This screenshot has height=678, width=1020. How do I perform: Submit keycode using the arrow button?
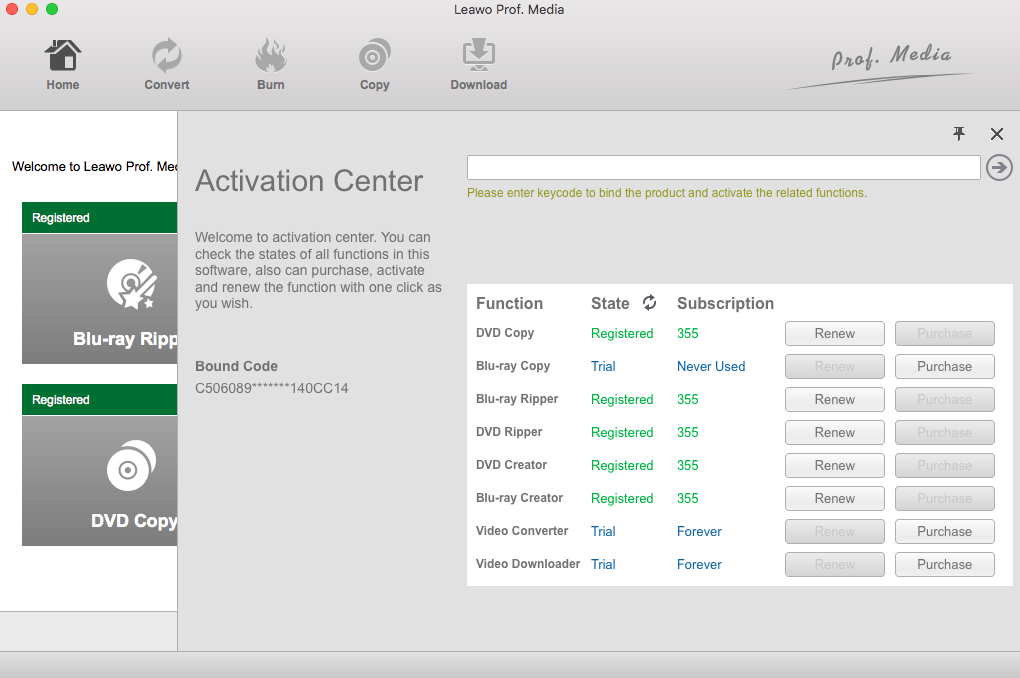click(x=999, y=167)
